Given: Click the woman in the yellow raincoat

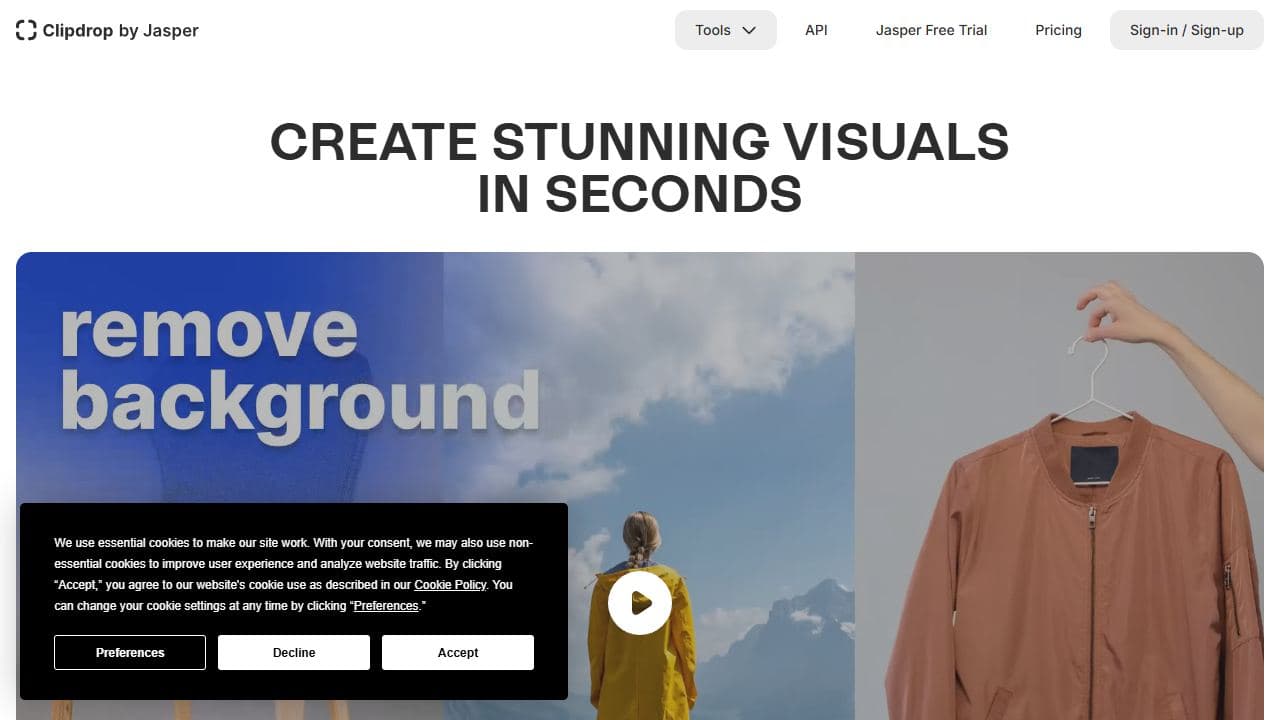Looking at the screenshot, I should (x=640, y=660).
